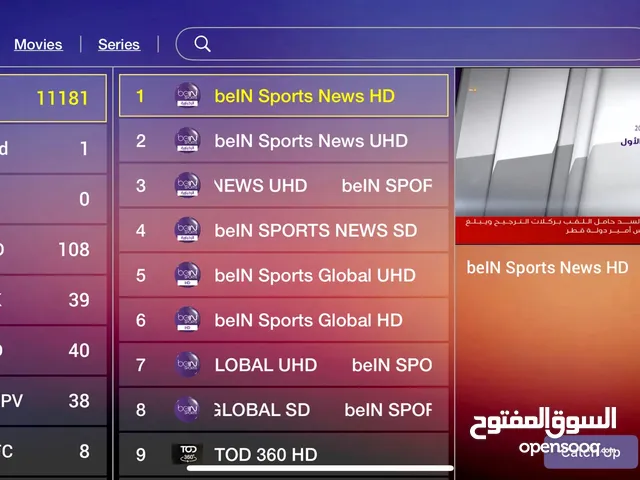This screenshot has height=480, width=640.
Task: Open the live video preview
Action: (x=547, y=156)
